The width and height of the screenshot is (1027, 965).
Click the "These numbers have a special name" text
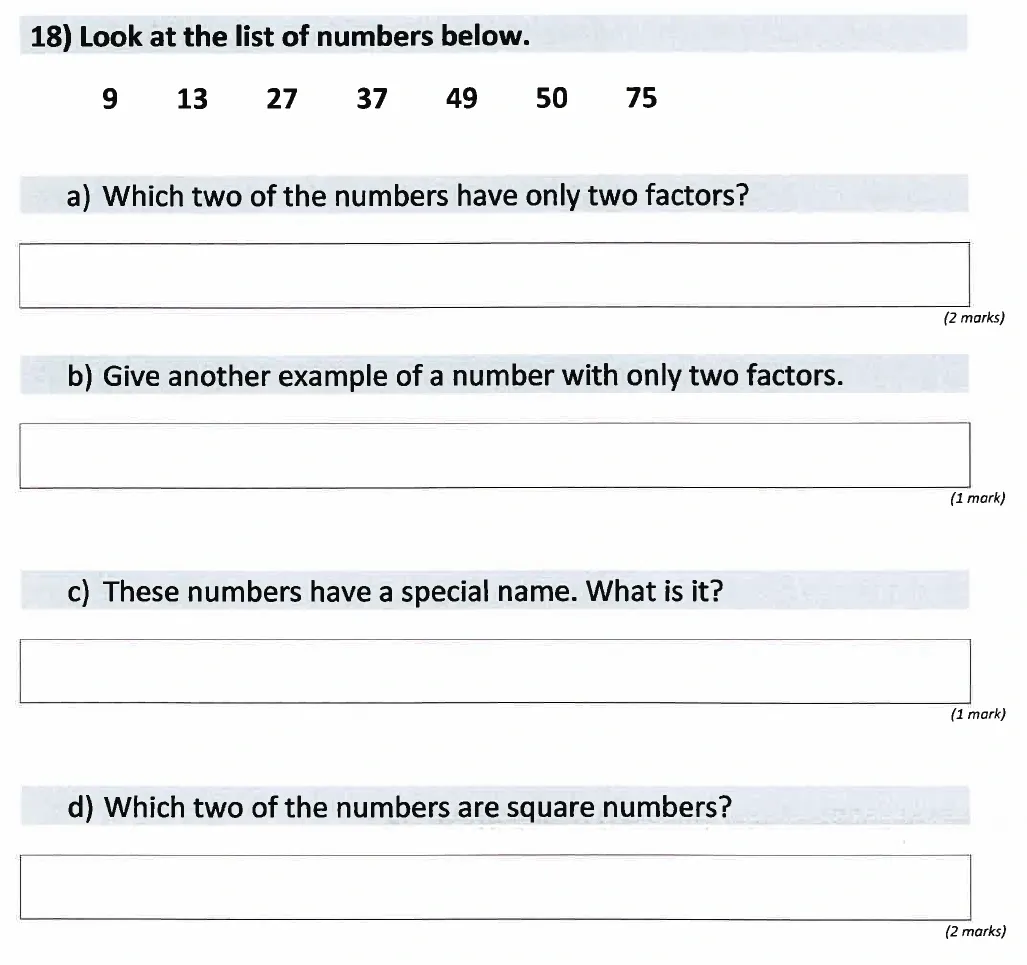[395, 592]
